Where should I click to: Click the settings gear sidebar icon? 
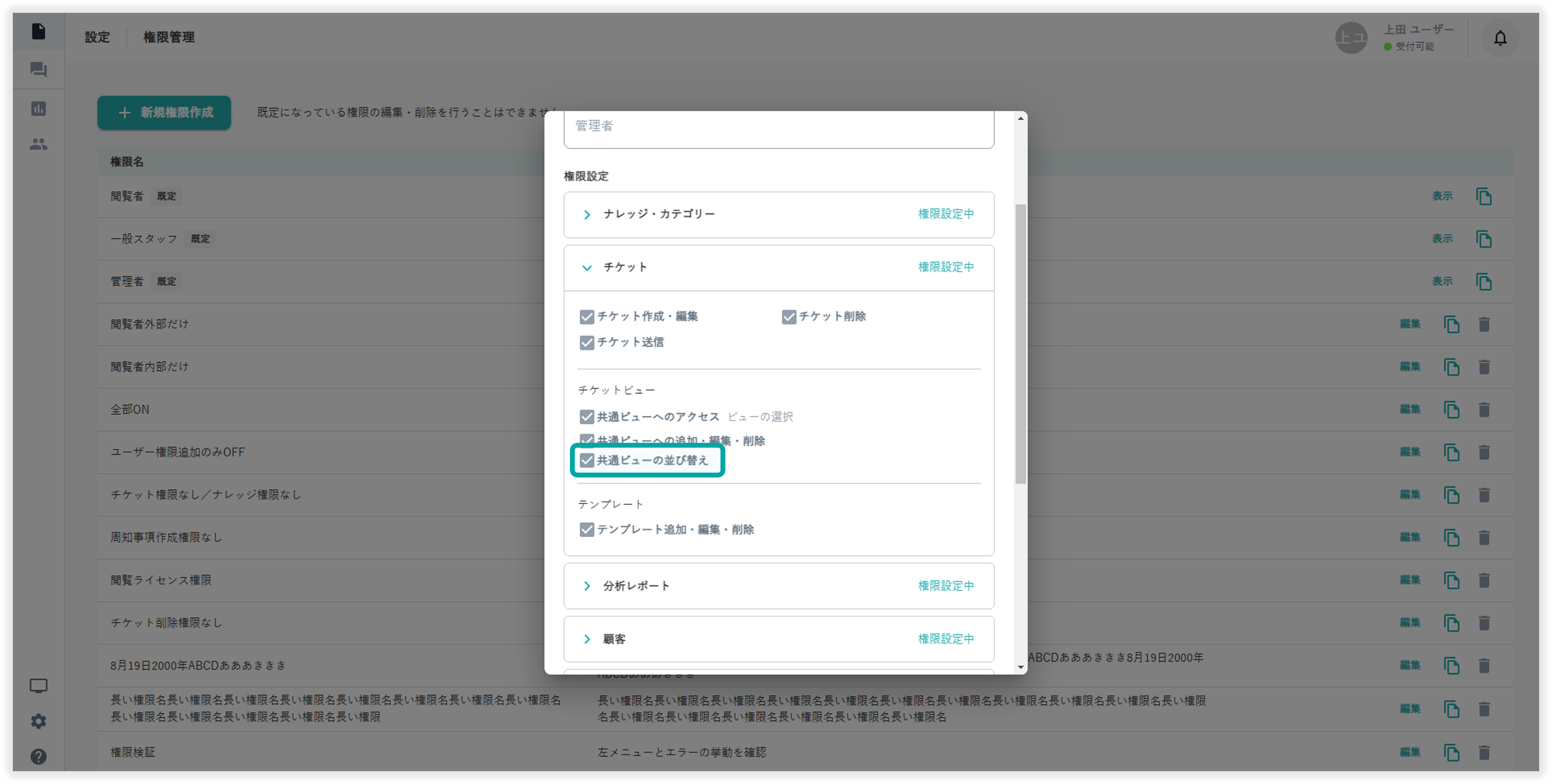39,721
